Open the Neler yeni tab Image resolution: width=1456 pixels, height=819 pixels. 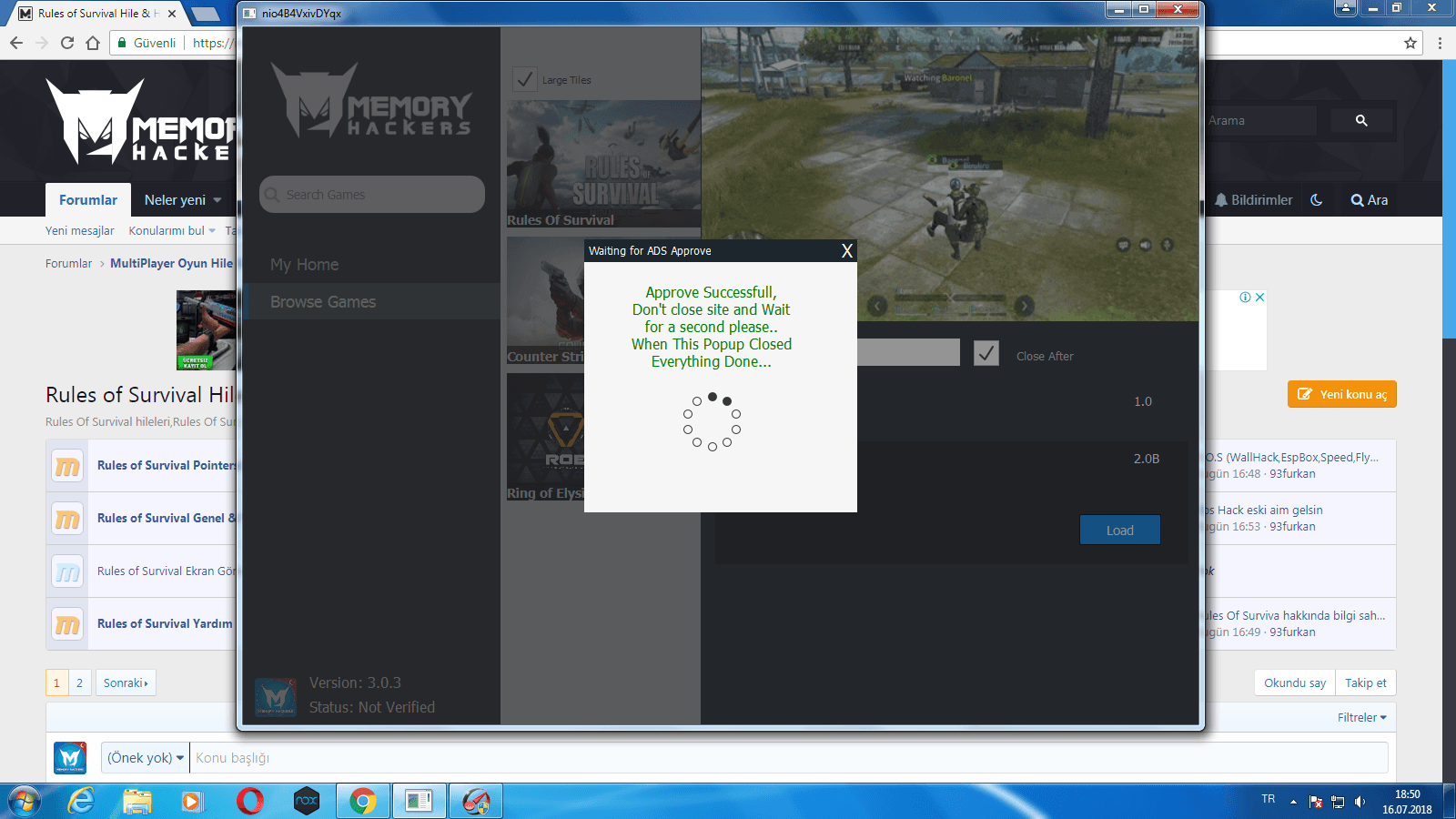tap(175, 200)
